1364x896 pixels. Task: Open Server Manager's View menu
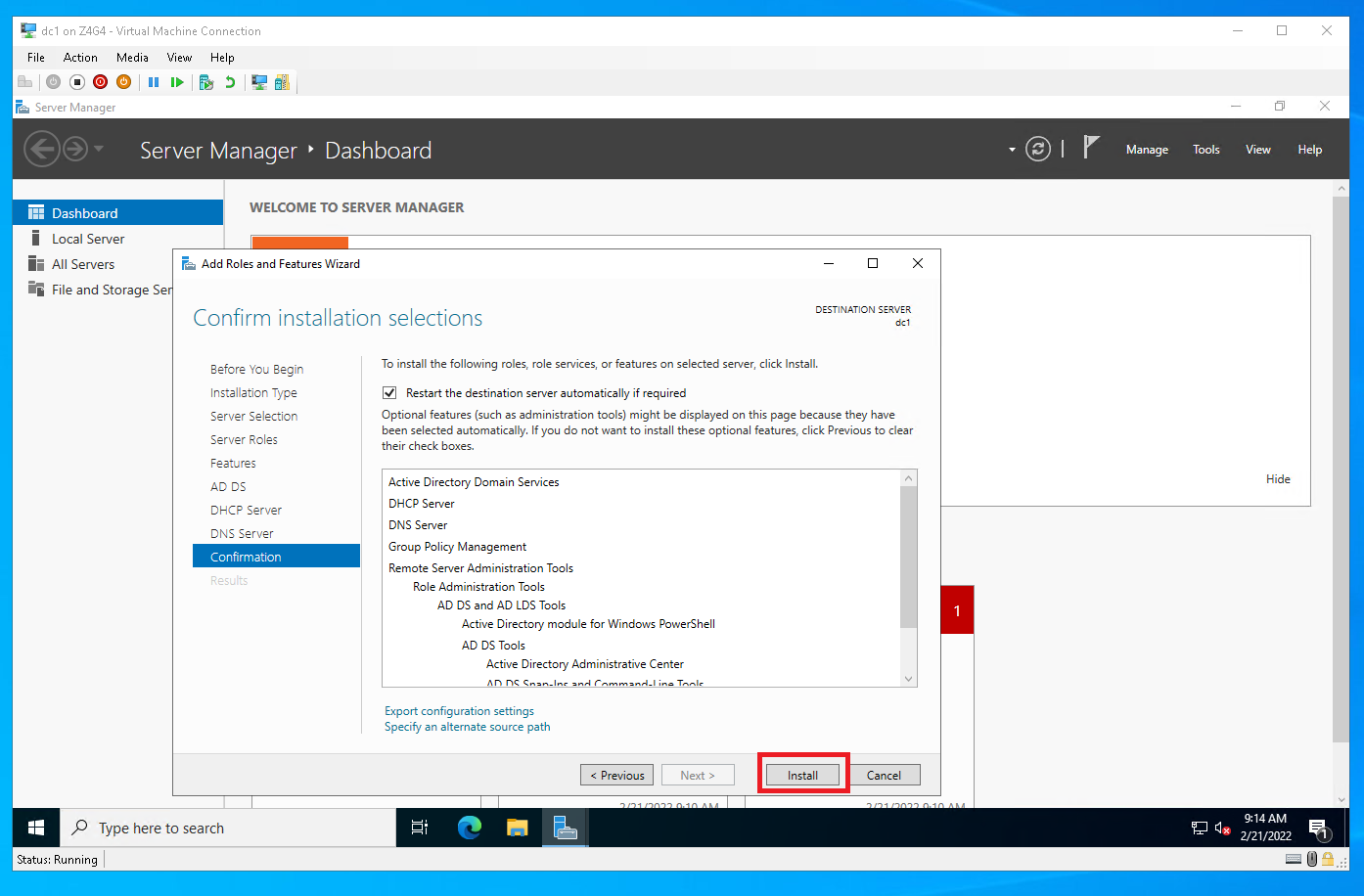[1258, 150]
